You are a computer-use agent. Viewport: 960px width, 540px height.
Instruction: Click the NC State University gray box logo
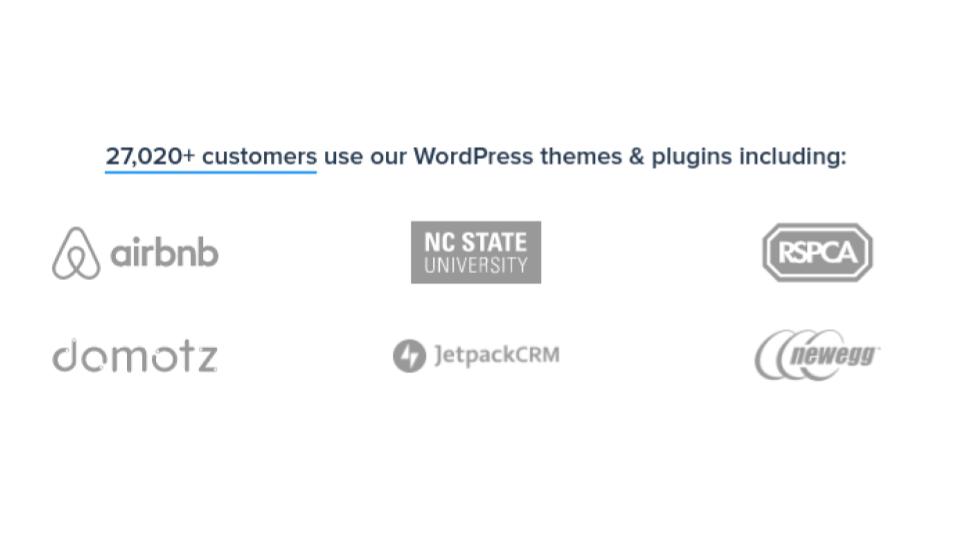coord(476,252)
